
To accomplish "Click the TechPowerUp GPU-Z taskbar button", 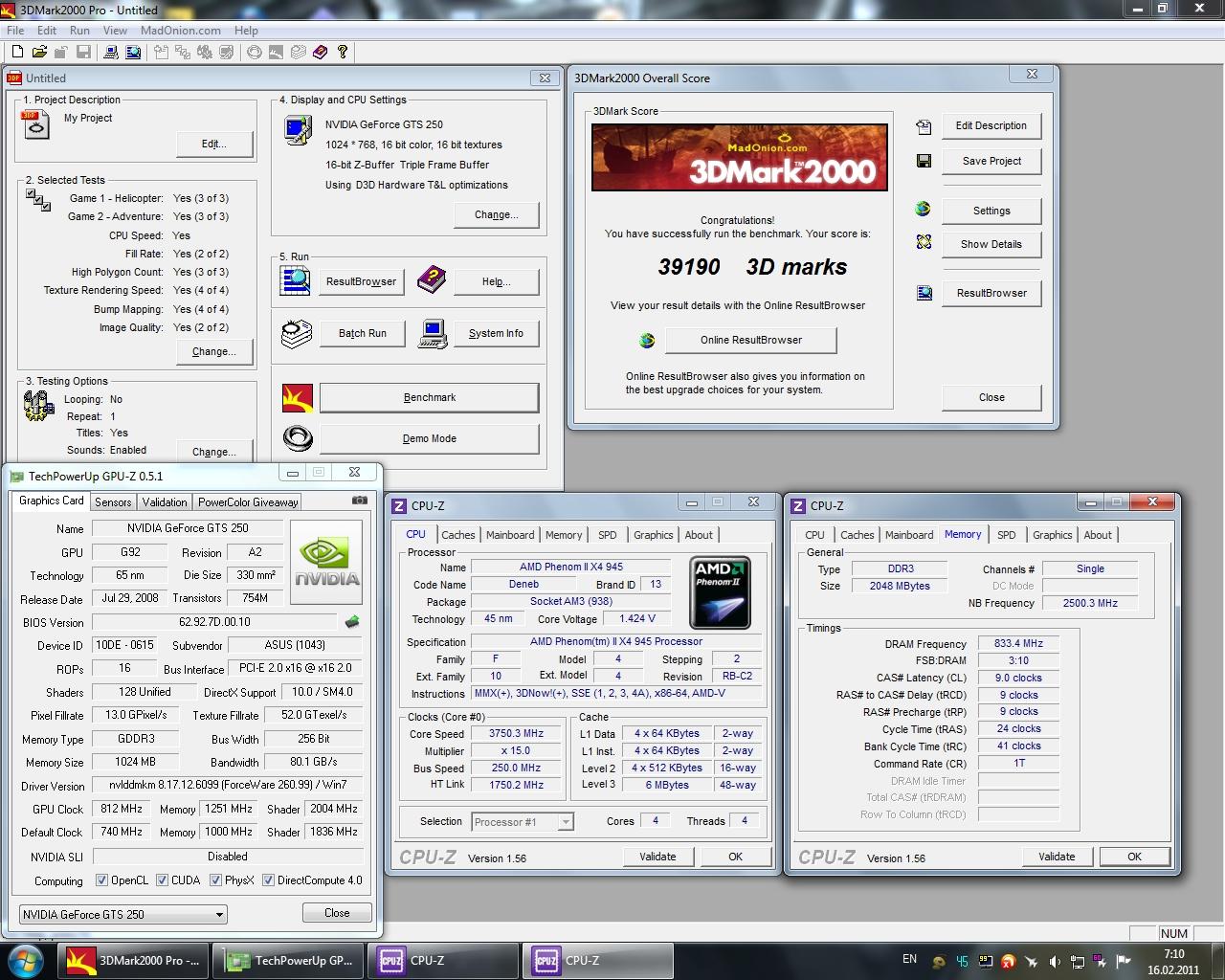I will coord(290,961).
